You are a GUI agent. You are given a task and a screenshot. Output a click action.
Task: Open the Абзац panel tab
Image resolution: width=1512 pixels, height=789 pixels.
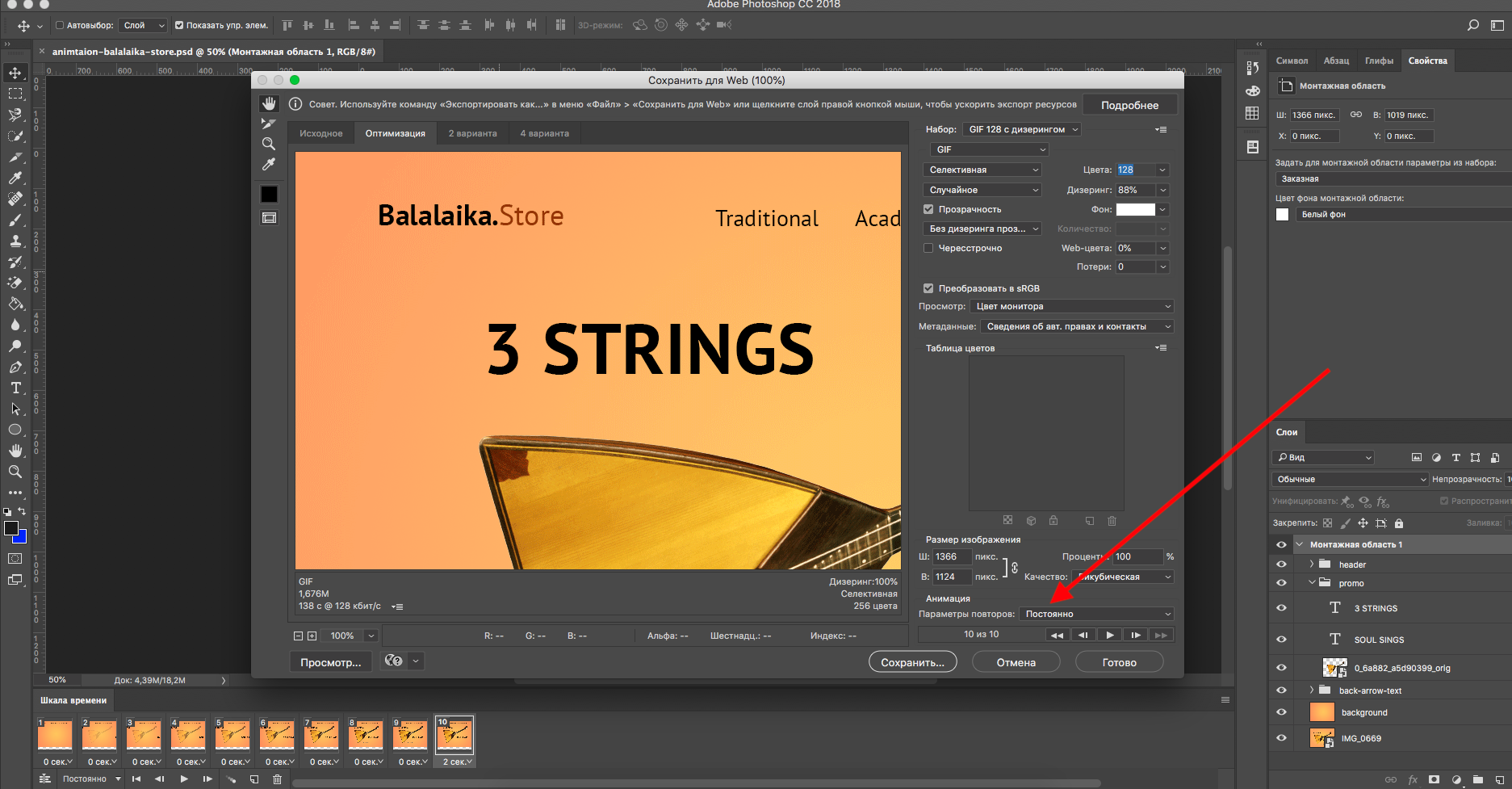click(x=1336, y=61)
